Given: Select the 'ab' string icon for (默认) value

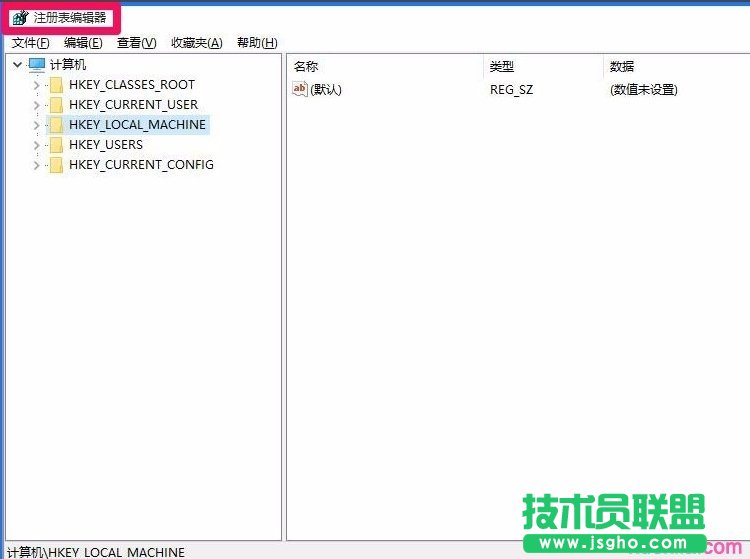Looking at the screenshot, I should 300,89.
